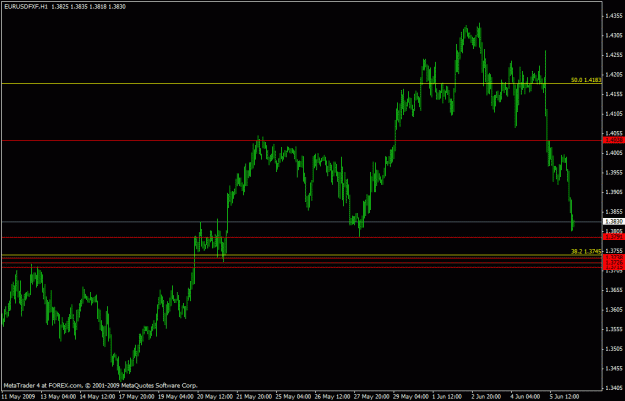Click the red 1.3726 price label
This screenshot has height=401, width=625.
614,263
